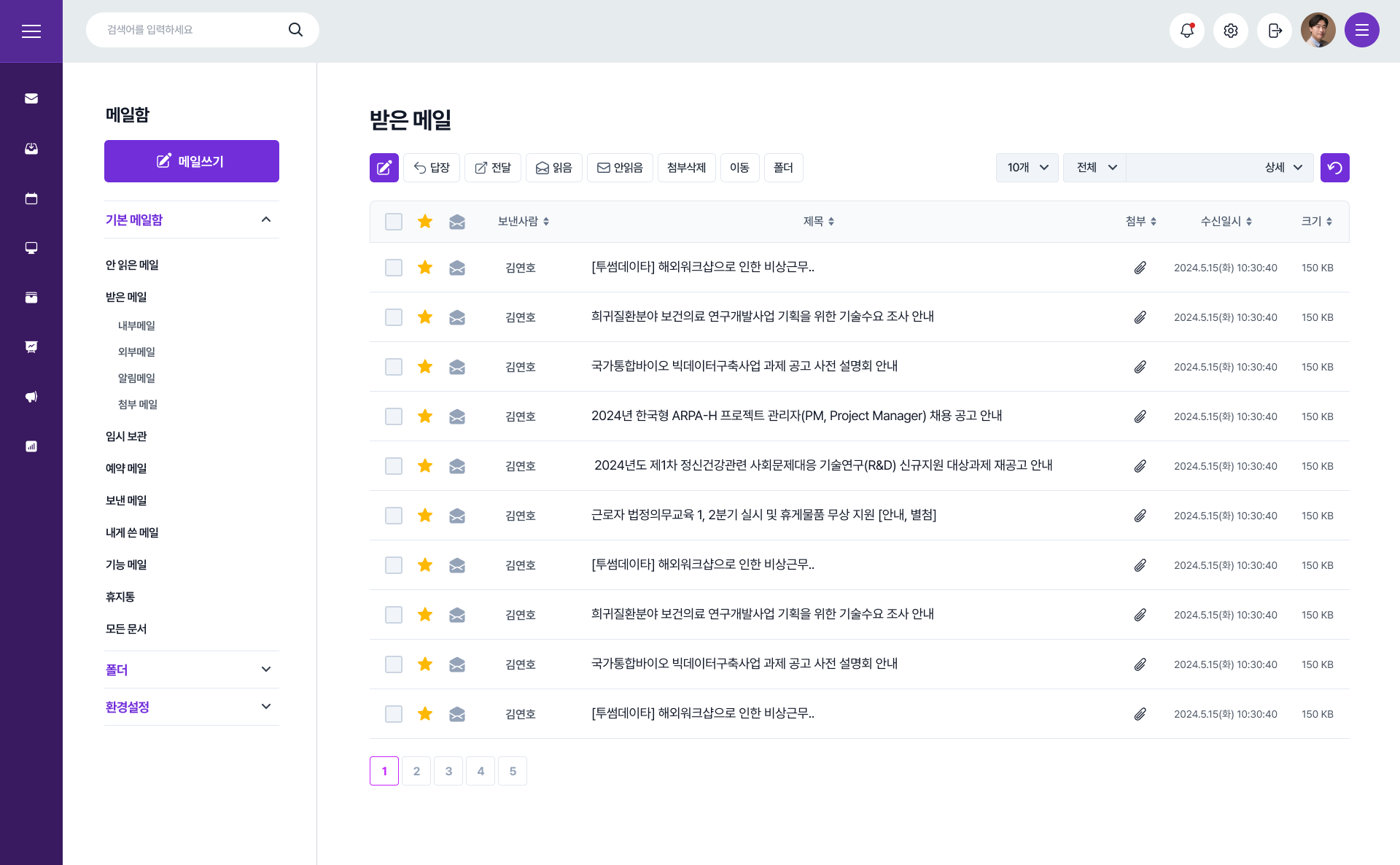Click the search magnifier icon
Image resolution: width=1400 pixels, height=865 pixels.
pyautogui.click(x=295, y=30)
